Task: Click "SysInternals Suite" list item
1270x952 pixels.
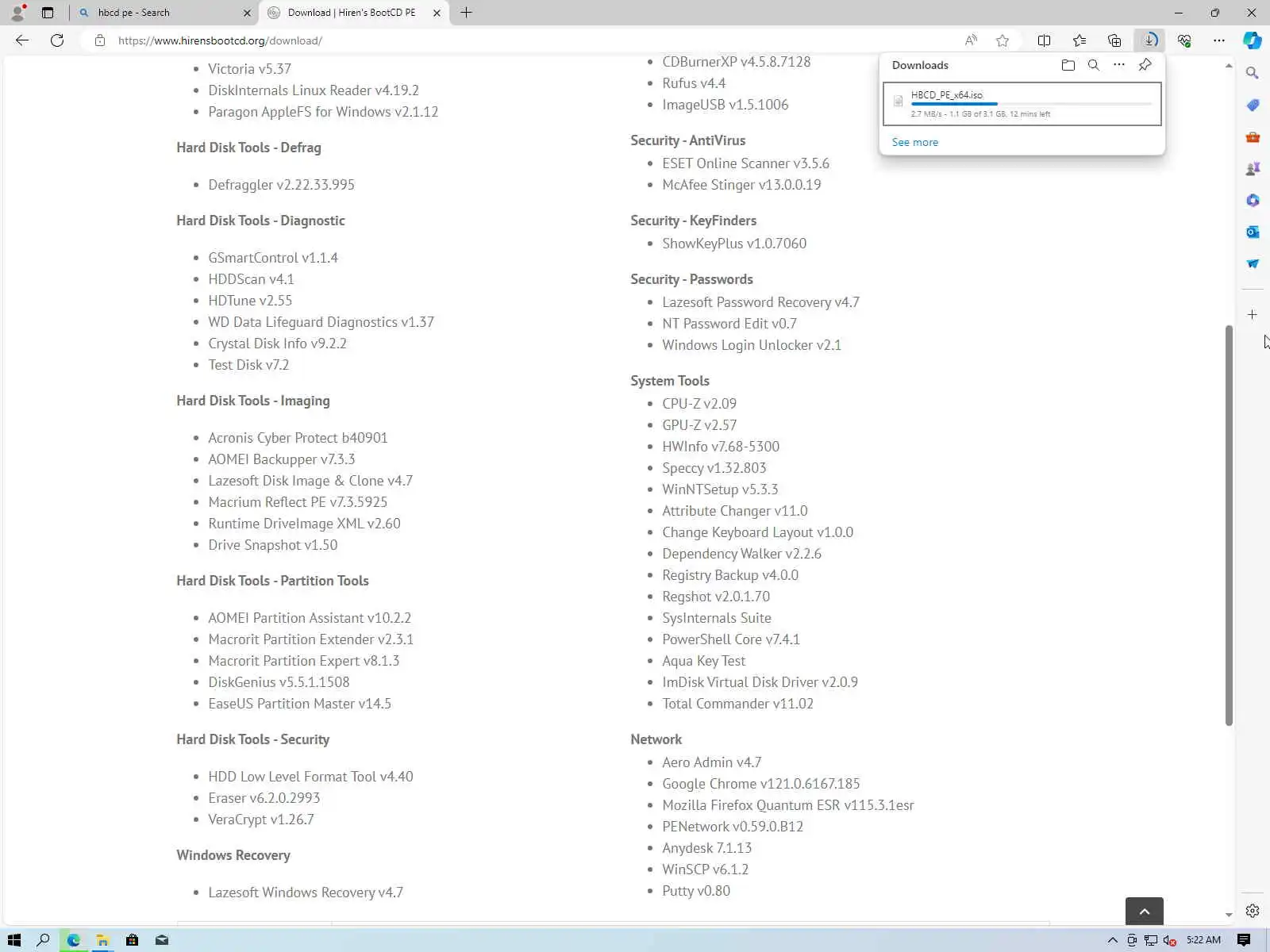Action: click(717, 618)
